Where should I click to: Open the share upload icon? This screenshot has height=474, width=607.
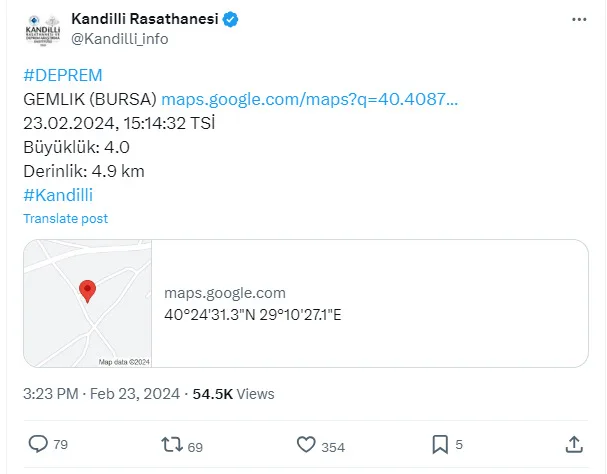pyautogui.click(x=574, y=444)
